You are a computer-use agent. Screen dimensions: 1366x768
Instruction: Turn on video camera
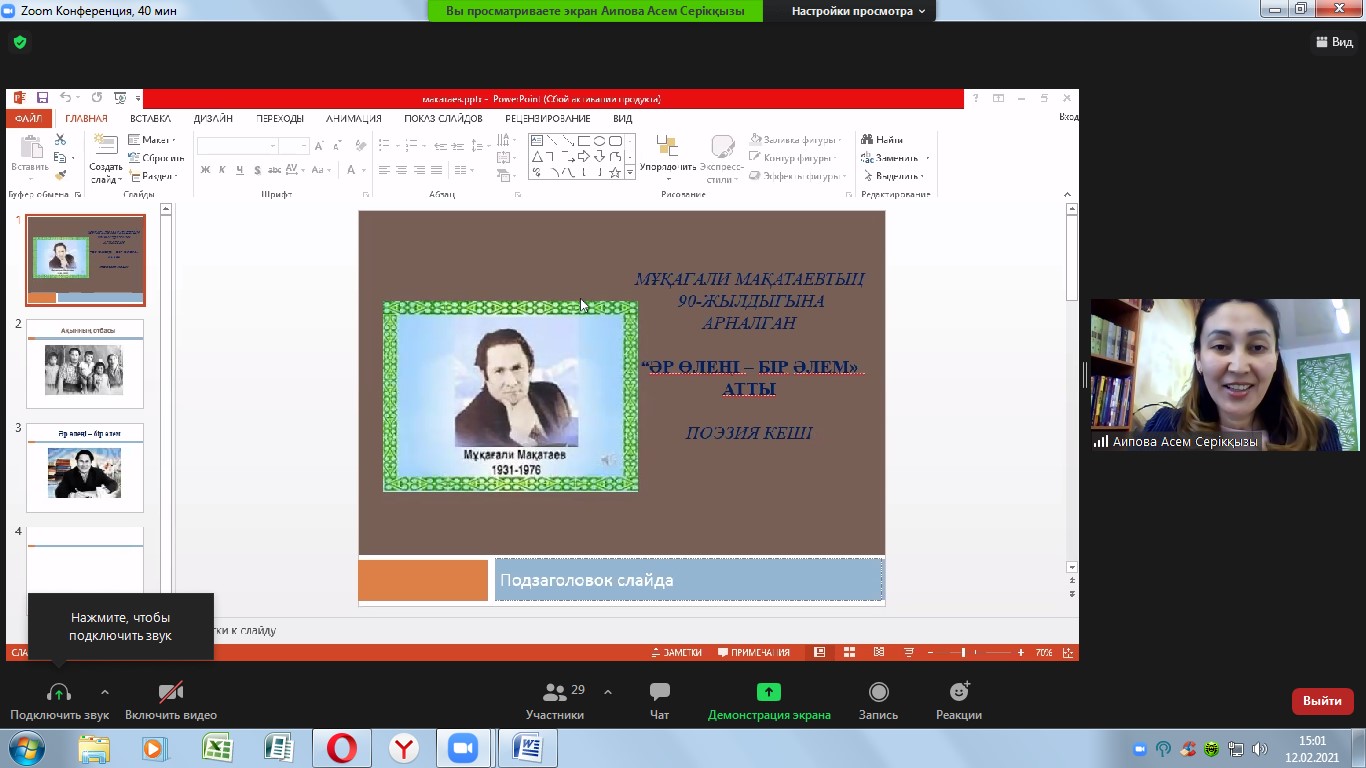click(x=170, y=692)
